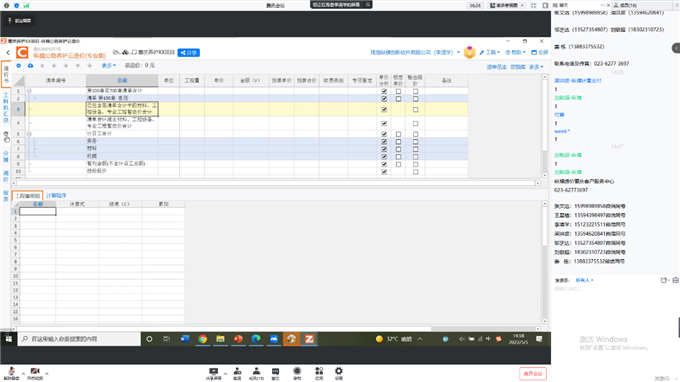
Task: Click the 全屏 fullscreen button
Action: tap(539, 52)
